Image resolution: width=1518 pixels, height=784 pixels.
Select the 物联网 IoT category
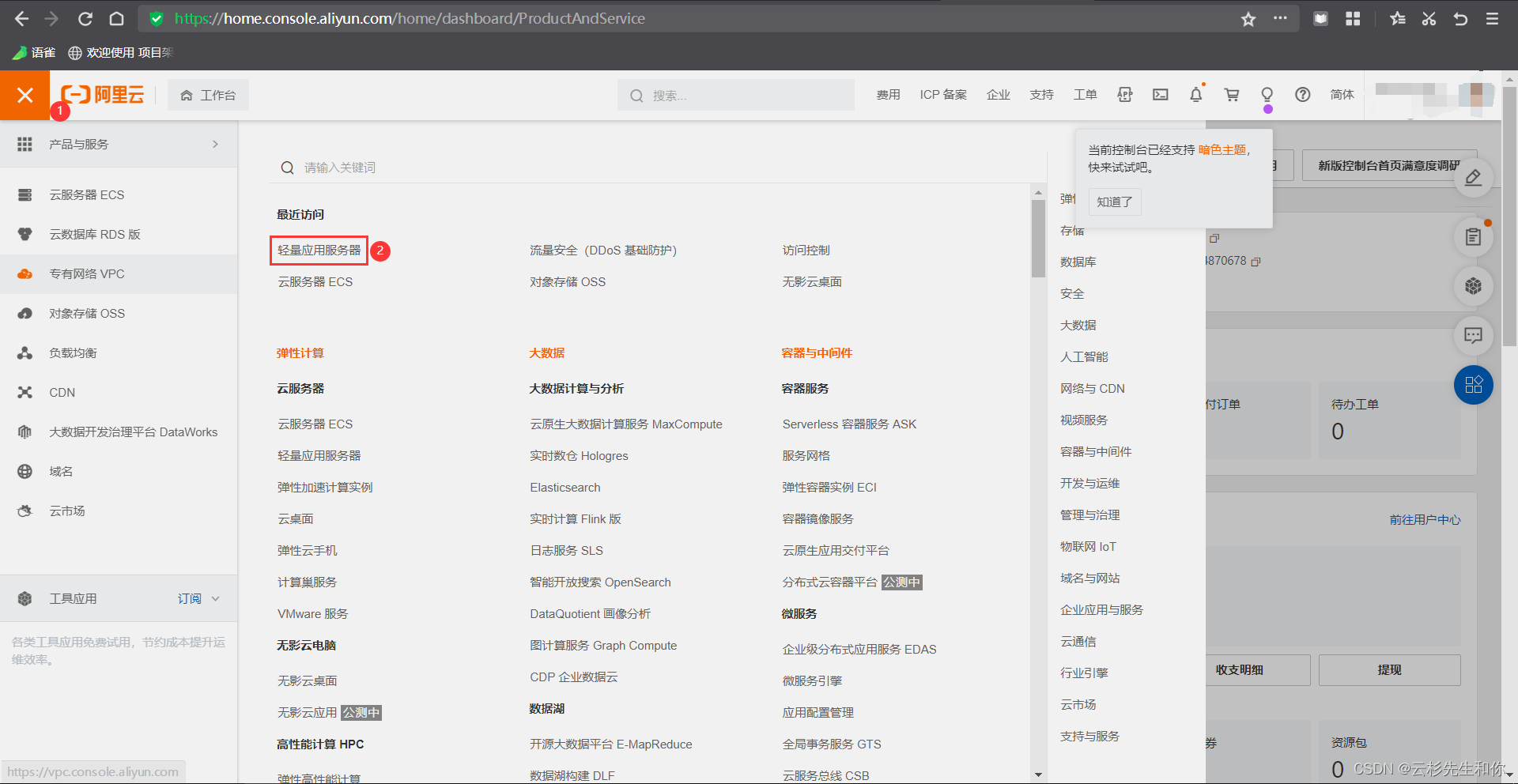(x=1089, y=546)
